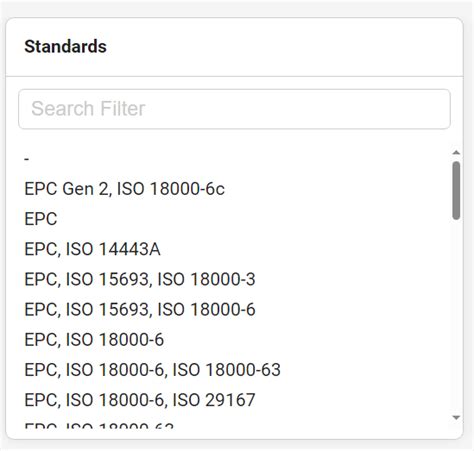The height and width of the screenshot is (451, 474).
Task: Select the "EPC, ISO 18000-6" entry
Action: tap(235, 340)
